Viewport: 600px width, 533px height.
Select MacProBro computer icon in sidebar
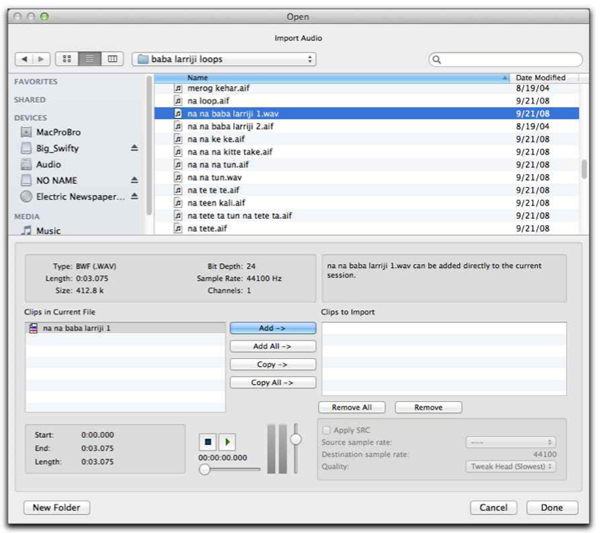(x=26, y=132)
